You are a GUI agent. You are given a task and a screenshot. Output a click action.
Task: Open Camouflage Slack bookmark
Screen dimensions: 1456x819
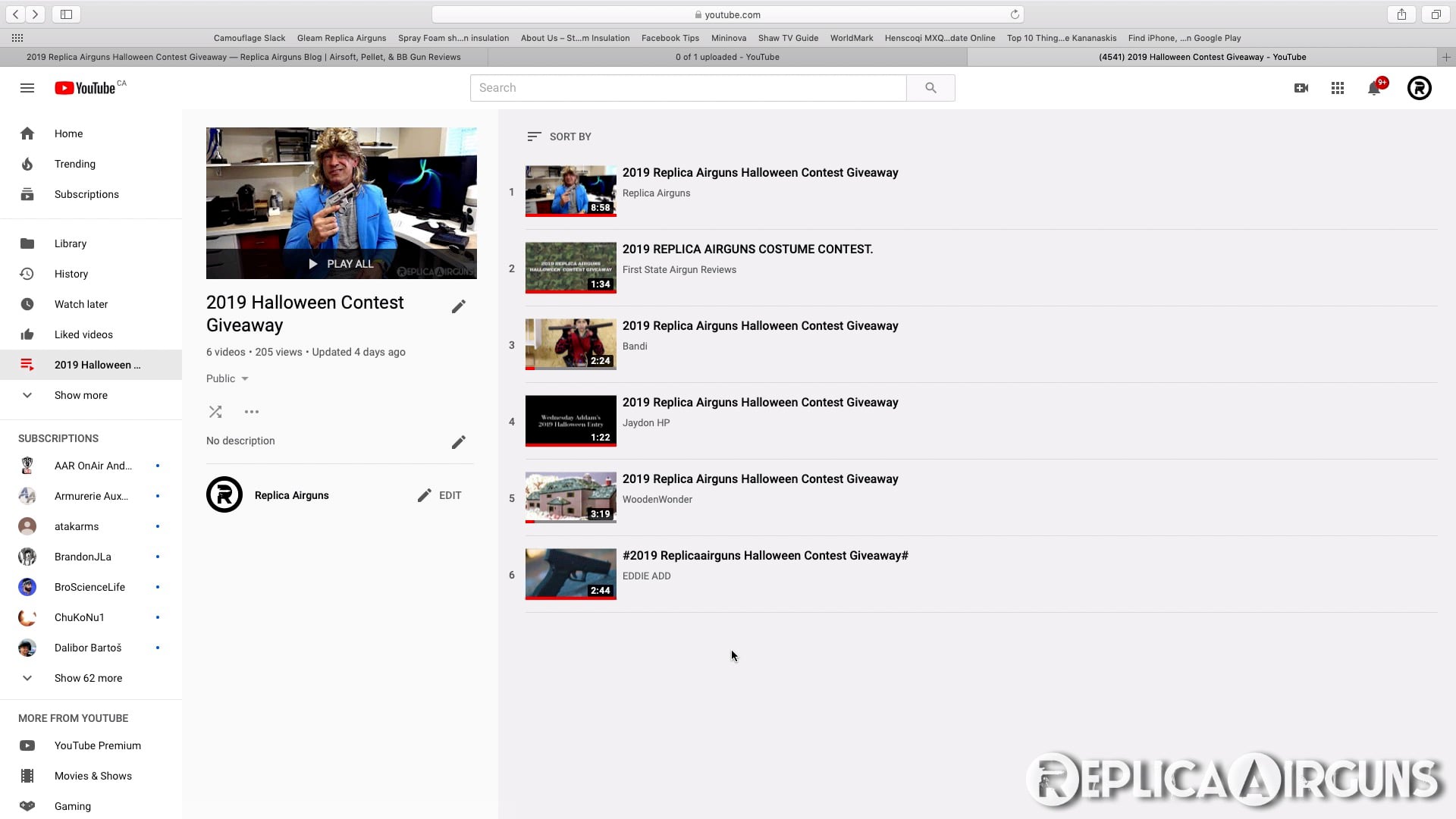tap(249, 38)
